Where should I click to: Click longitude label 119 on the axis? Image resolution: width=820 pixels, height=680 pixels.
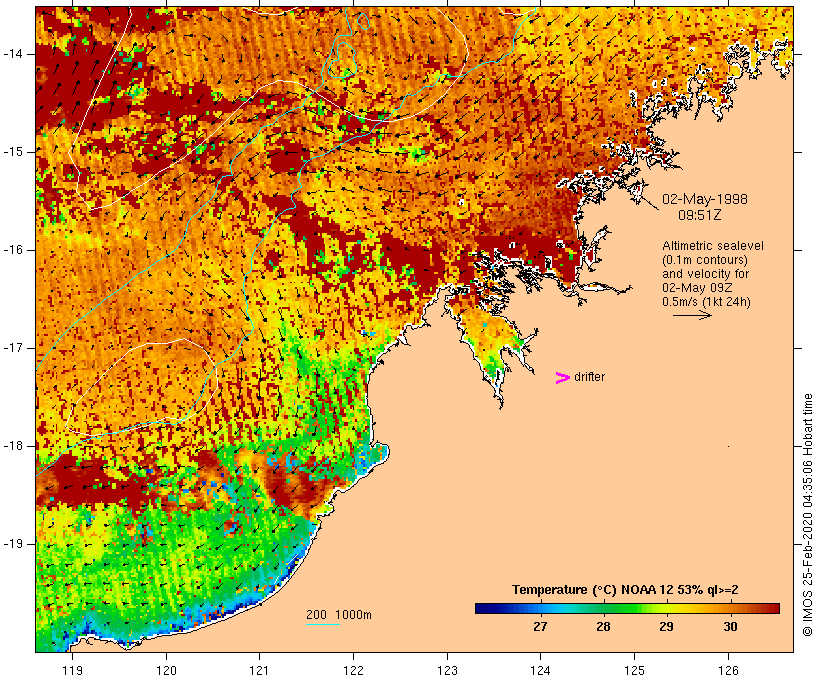point(72,671)
